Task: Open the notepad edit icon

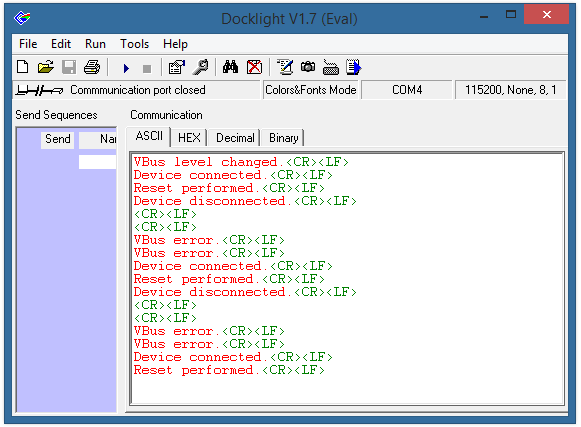Action: 285,67
